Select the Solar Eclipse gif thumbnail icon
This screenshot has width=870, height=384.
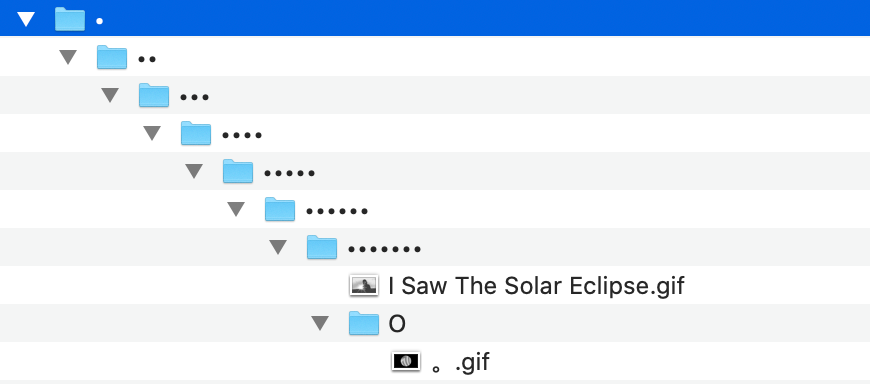tap(364, 285)
